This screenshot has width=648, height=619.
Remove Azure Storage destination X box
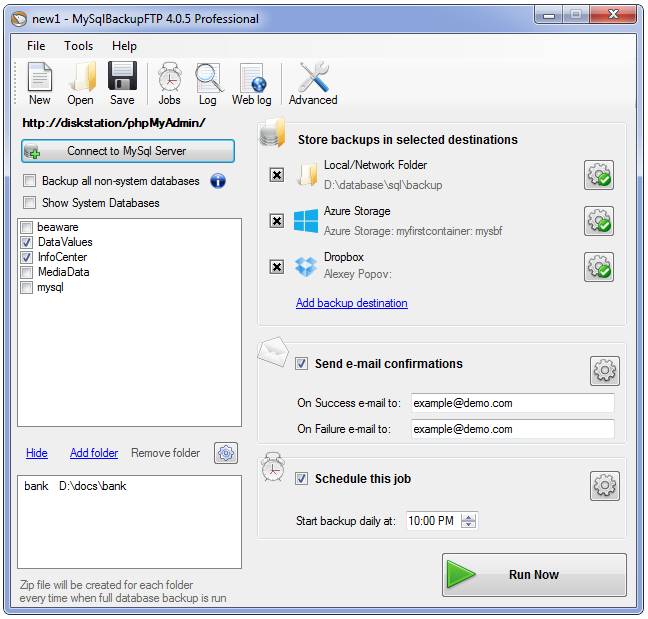click(276, 221)
